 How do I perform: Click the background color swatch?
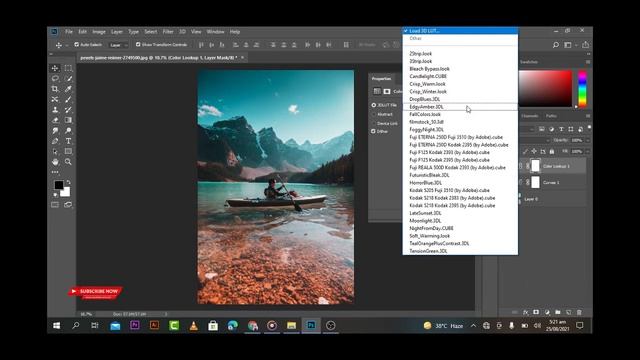point(66,192)
